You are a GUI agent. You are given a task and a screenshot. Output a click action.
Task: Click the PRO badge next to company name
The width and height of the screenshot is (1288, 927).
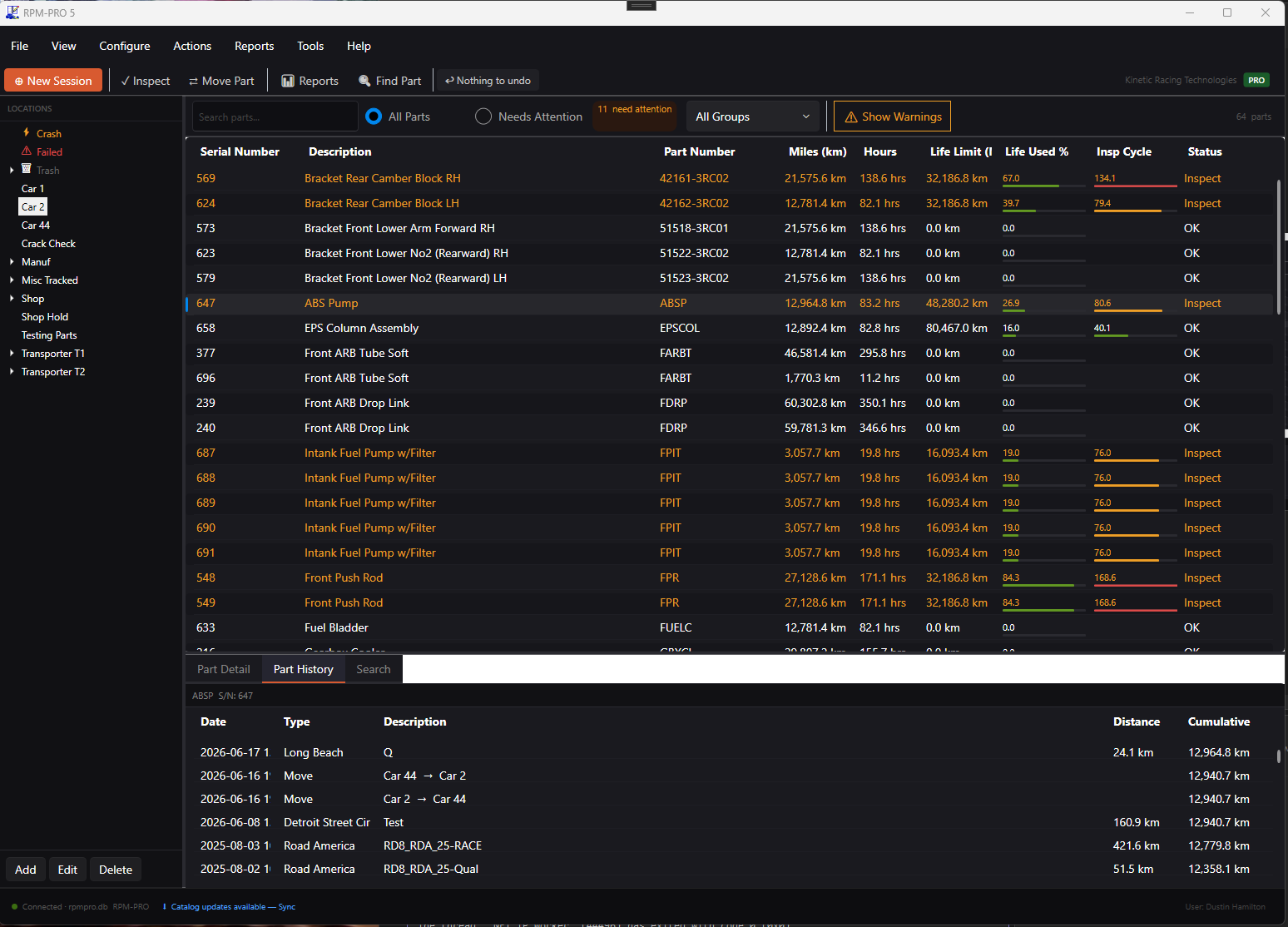1256,81
